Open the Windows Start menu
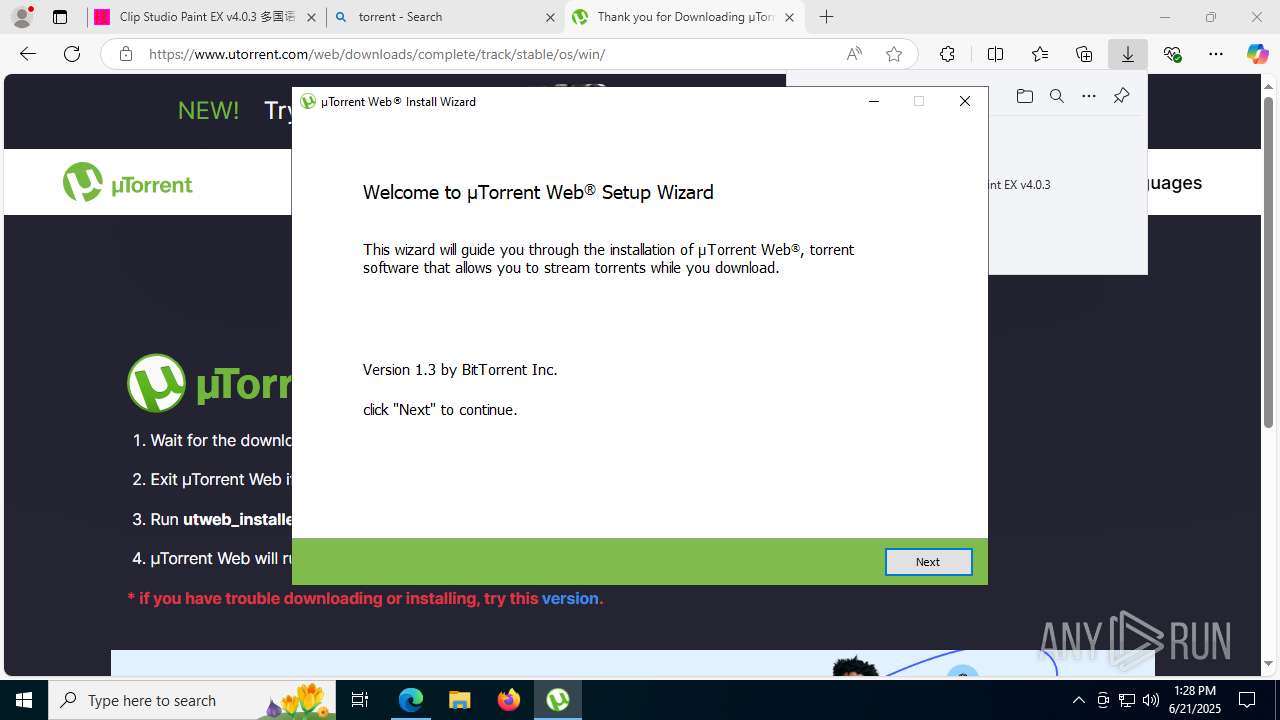Image resolution: width=1280 pixels, height=720 pixels. (x=24, y=700)
